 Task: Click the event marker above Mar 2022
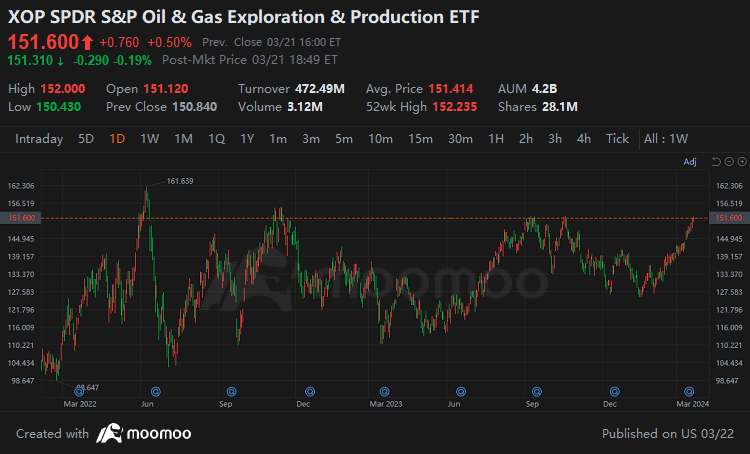(79, 392)
